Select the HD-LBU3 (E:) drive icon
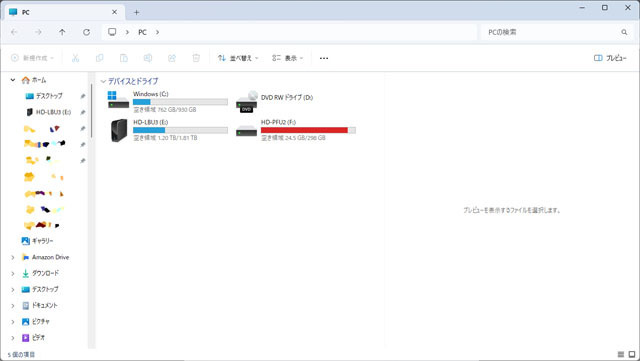 (119, 130)
